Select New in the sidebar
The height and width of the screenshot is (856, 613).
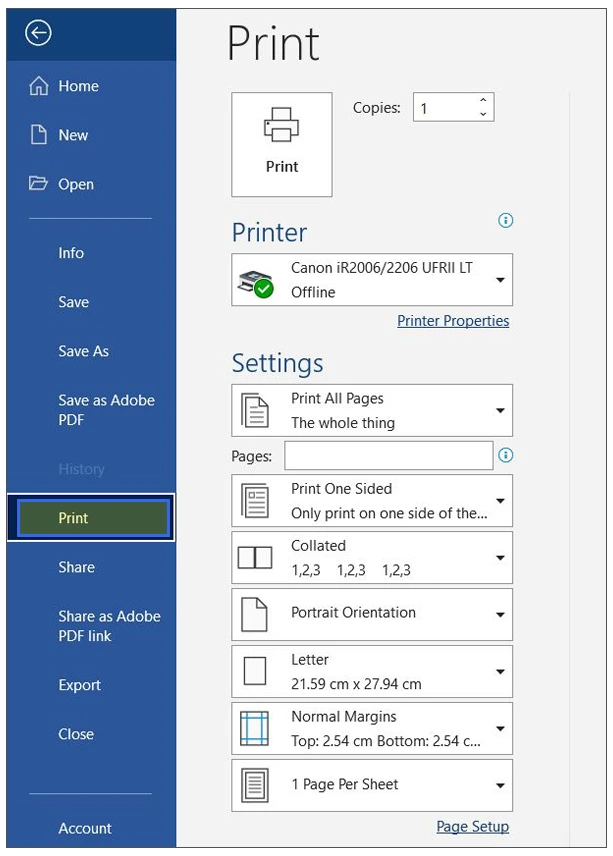tap(73, 135)
